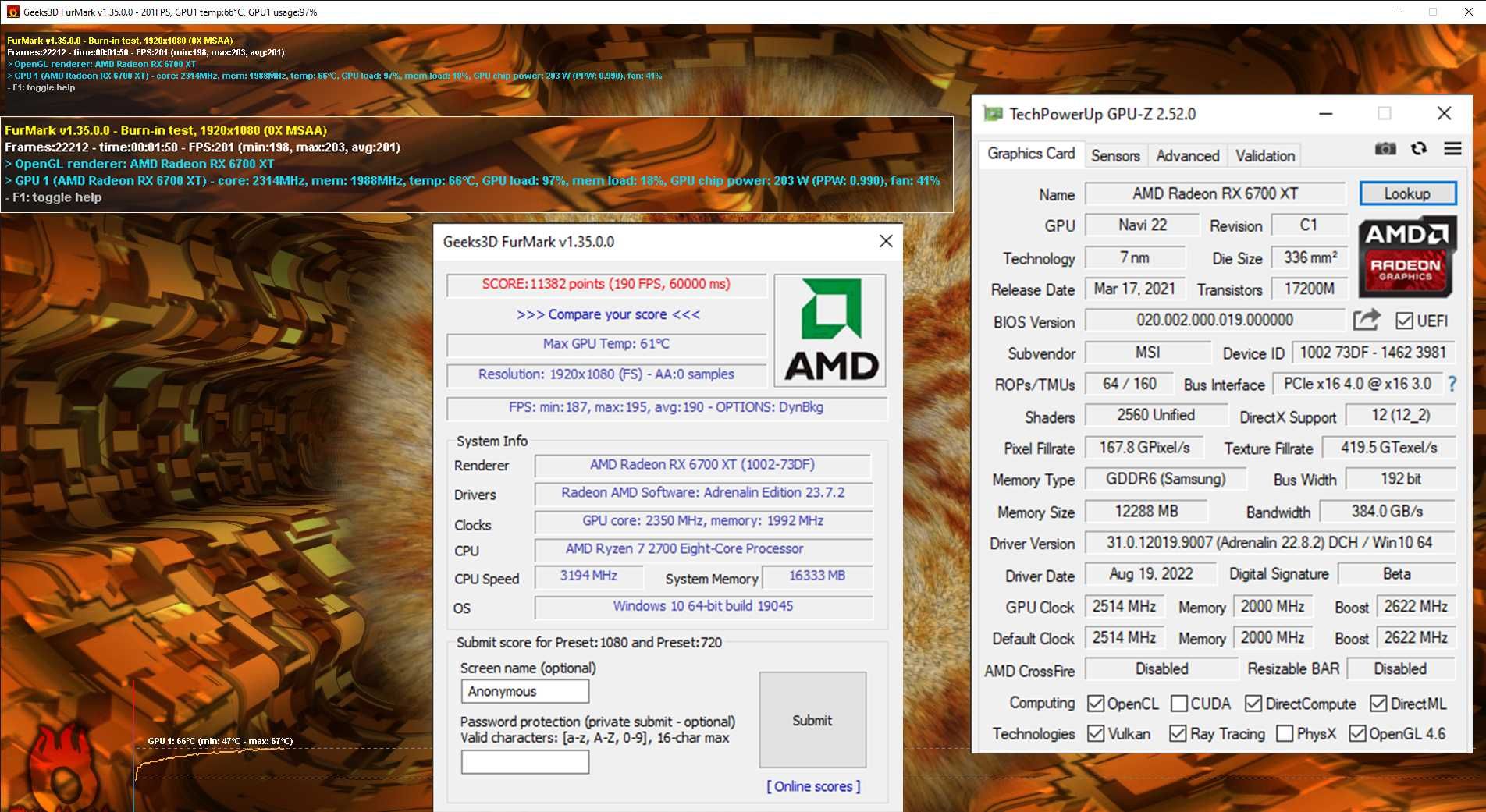Toggle the OpenCL checkbox

(x=1096, y=704)
